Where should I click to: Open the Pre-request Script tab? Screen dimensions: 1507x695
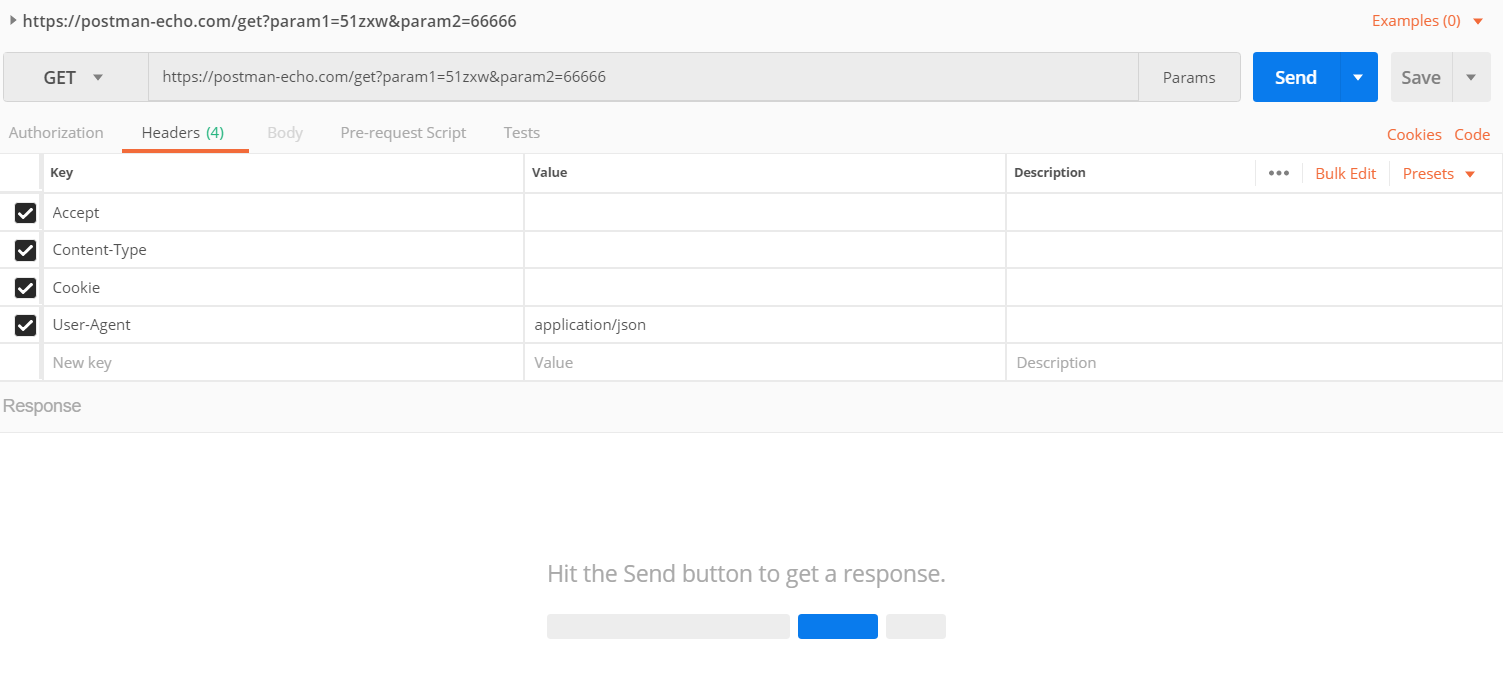point(403,133)
